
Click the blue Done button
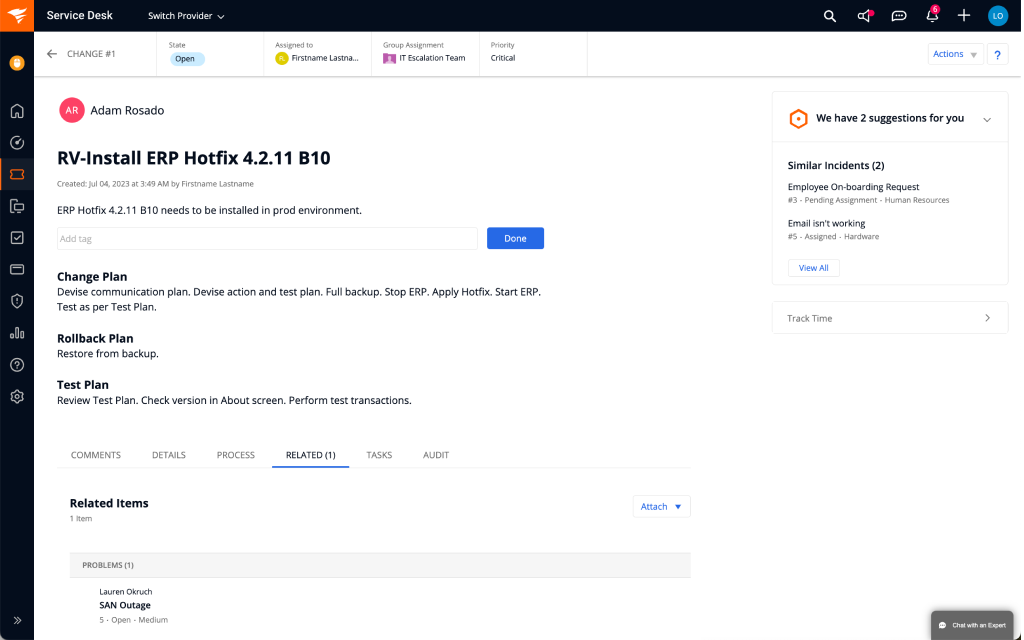(515, 238)
